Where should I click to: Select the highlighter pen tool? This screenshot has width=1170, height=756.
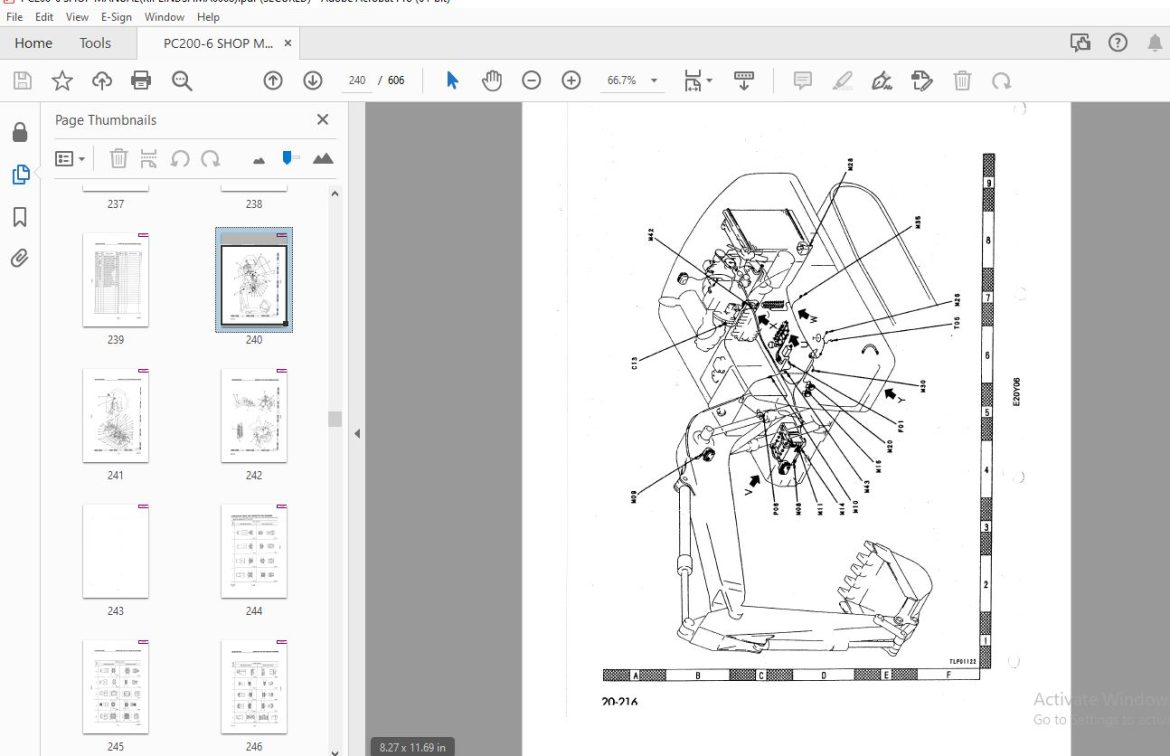pyautogui.click(x=842, y=81)
